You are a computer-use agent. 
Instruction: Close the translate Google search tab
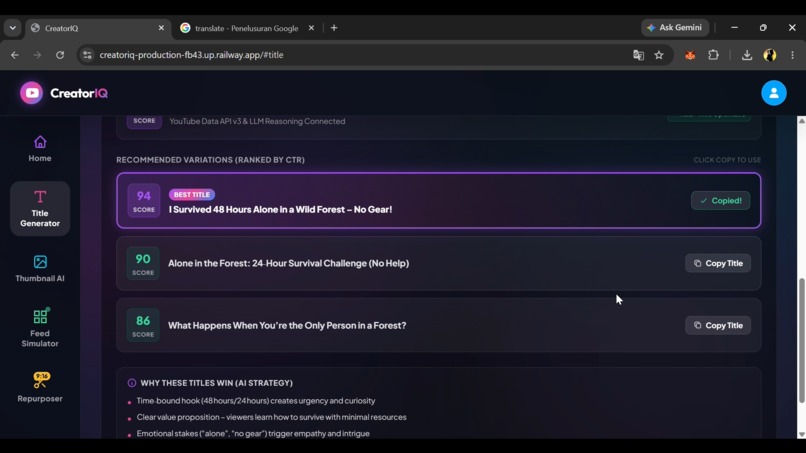(x=311, y=28)
